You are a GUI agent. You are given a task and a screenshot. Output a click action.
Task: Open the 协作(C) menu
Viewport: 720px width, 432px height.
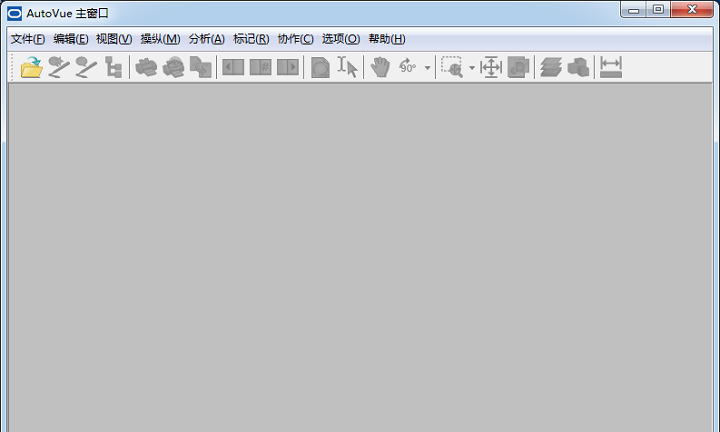pos(296,39)
